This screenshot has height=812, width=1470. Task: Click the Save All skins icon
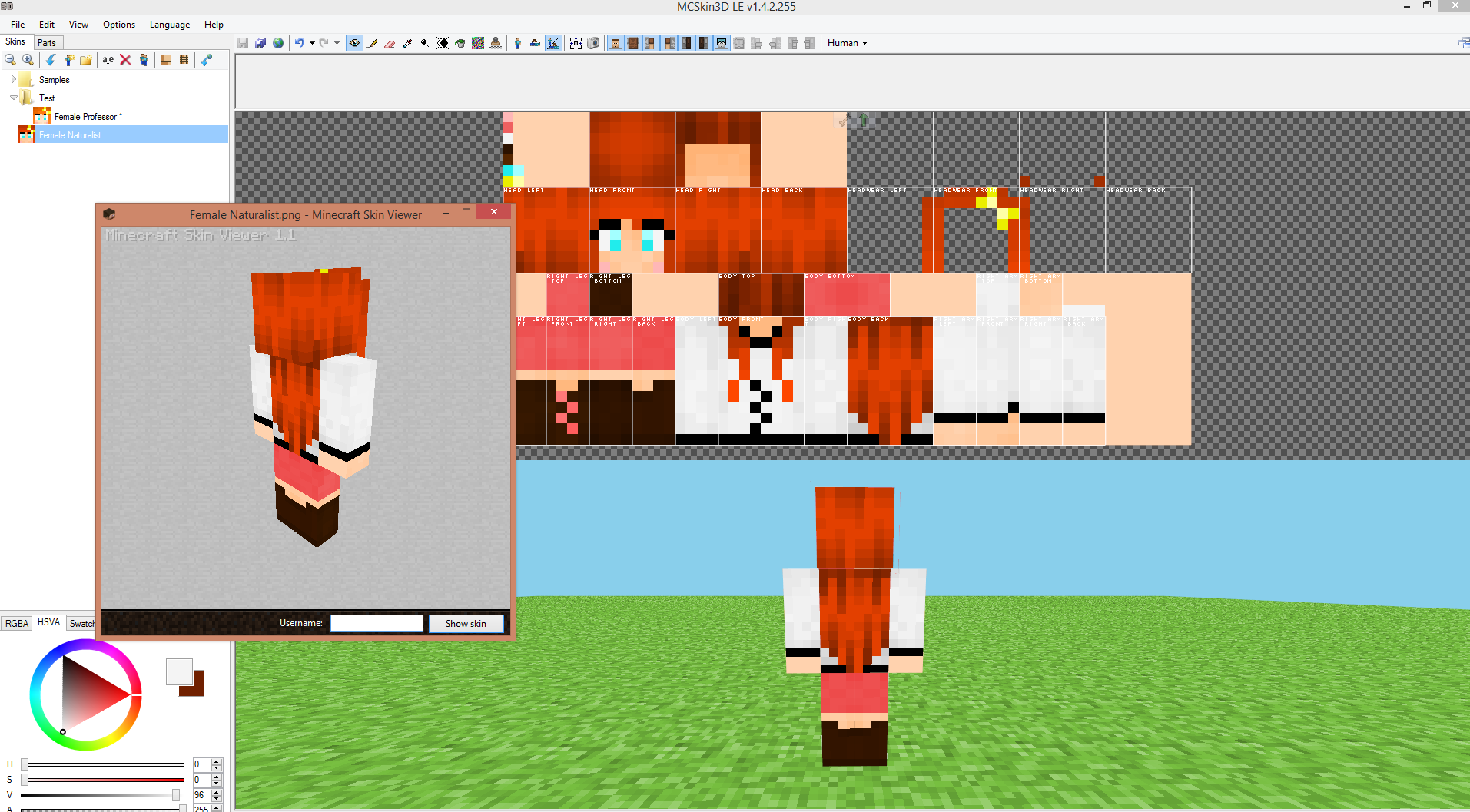[x=260, y=43]
